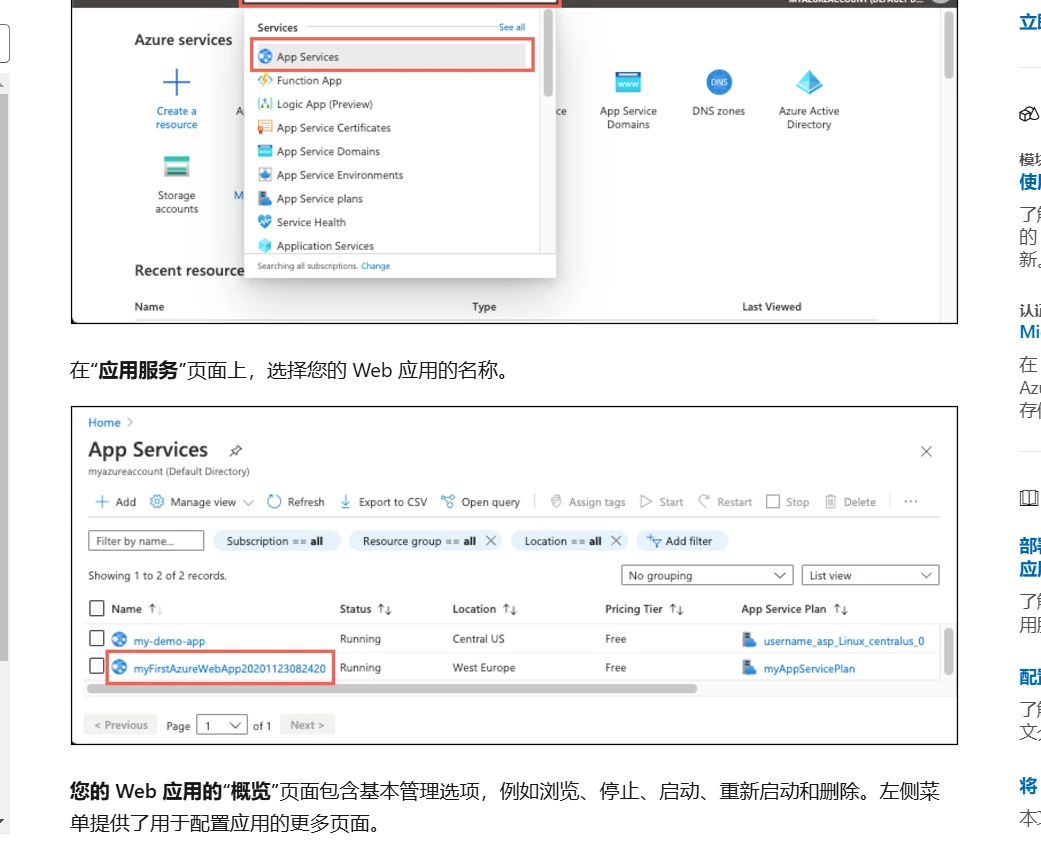The height and width of the screenshot is (856, 1041).
Task: Expand the Page number dropdown
Action: point(222,725)
